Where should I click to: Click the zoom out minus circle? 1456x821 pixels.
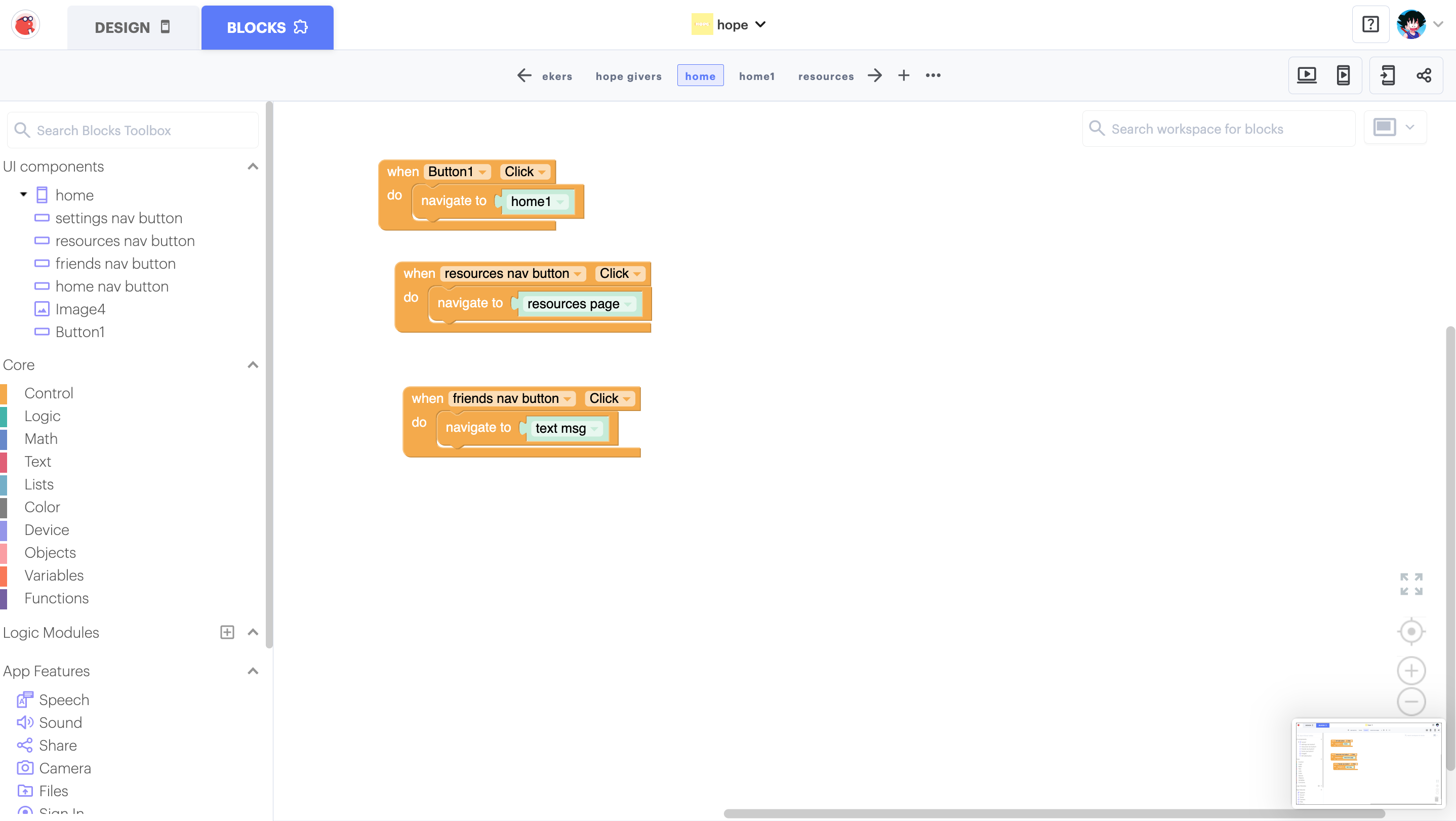(1411, 702)
